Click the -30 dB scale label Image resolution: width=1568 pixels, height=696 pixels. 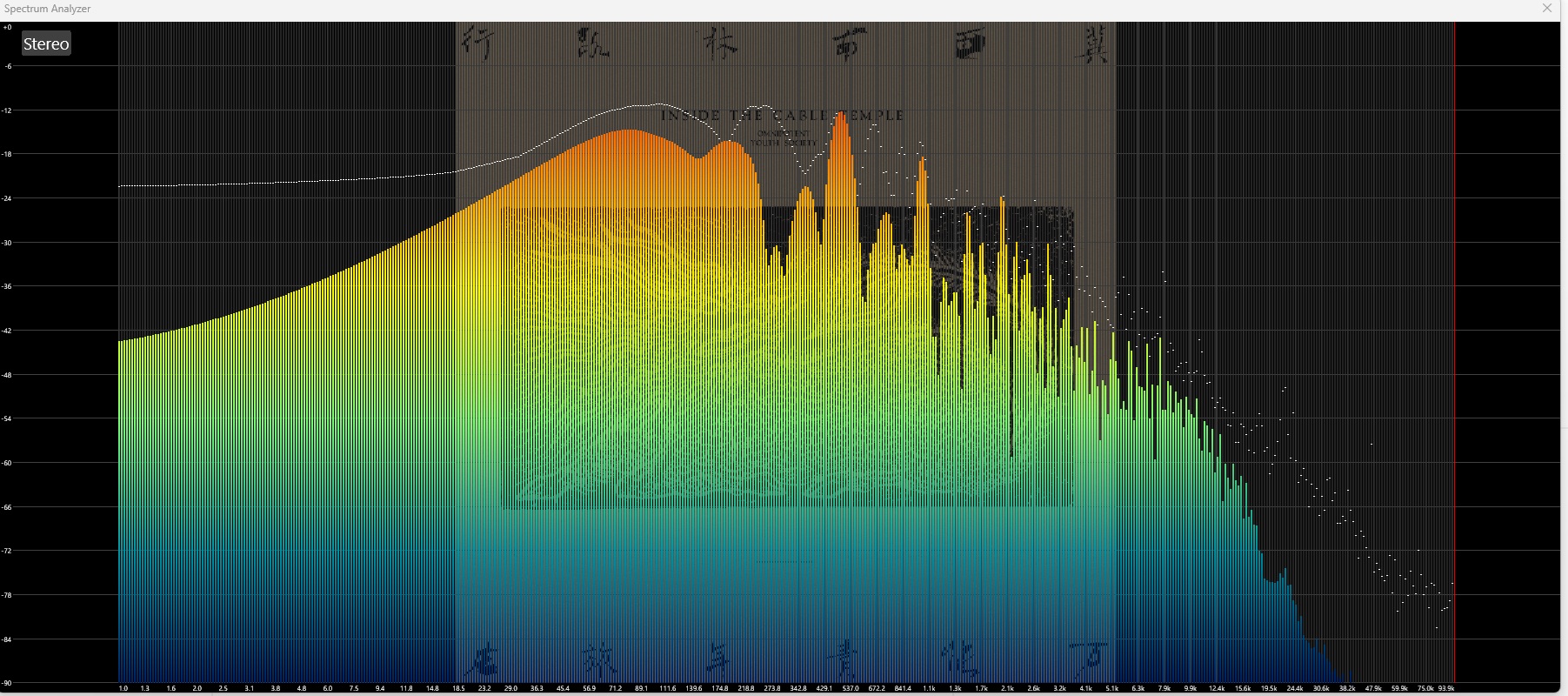coord(8,243)
